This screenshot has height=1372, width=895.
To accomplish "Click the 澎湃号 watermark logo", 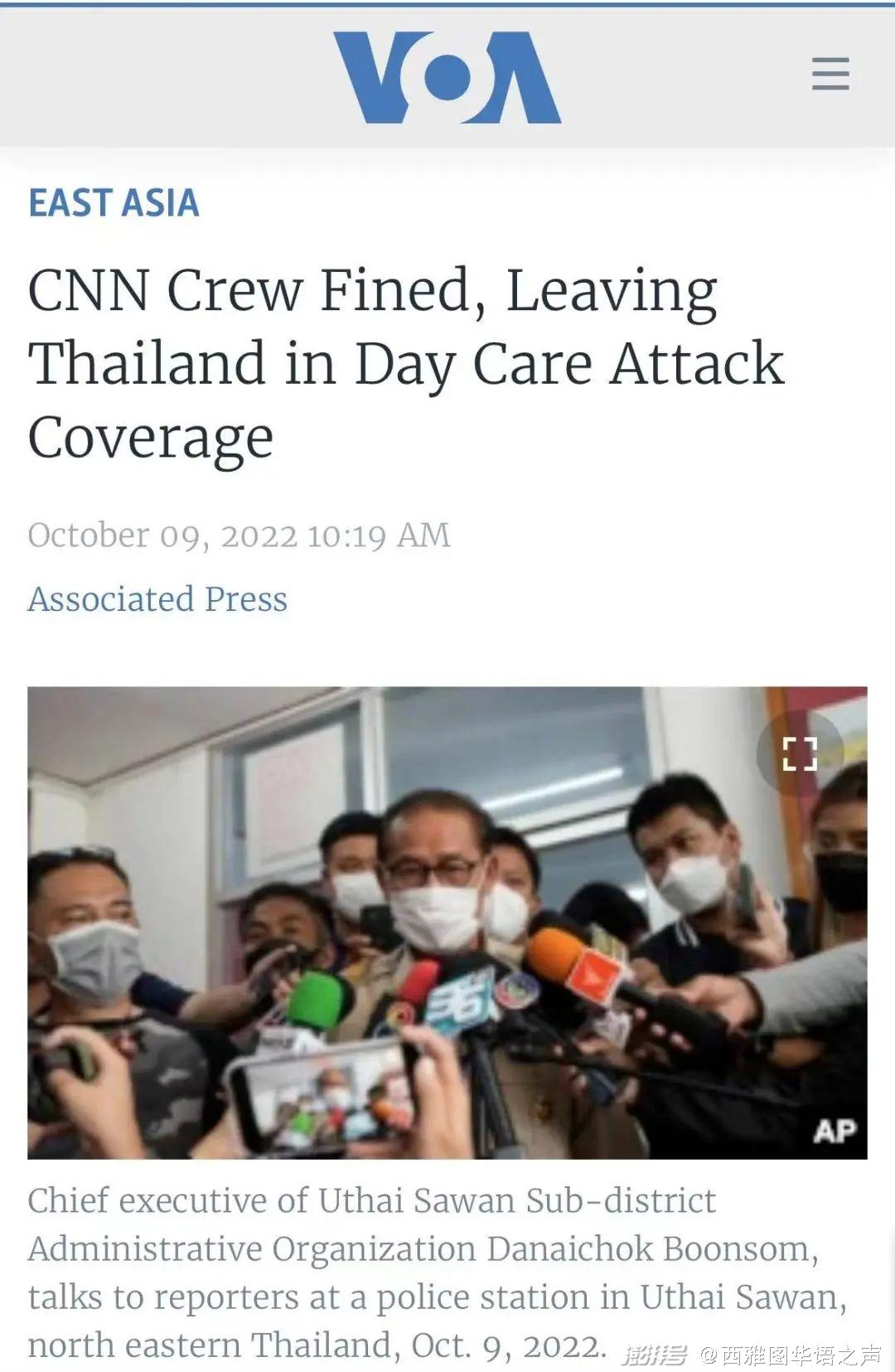I will click(655, 1355).
